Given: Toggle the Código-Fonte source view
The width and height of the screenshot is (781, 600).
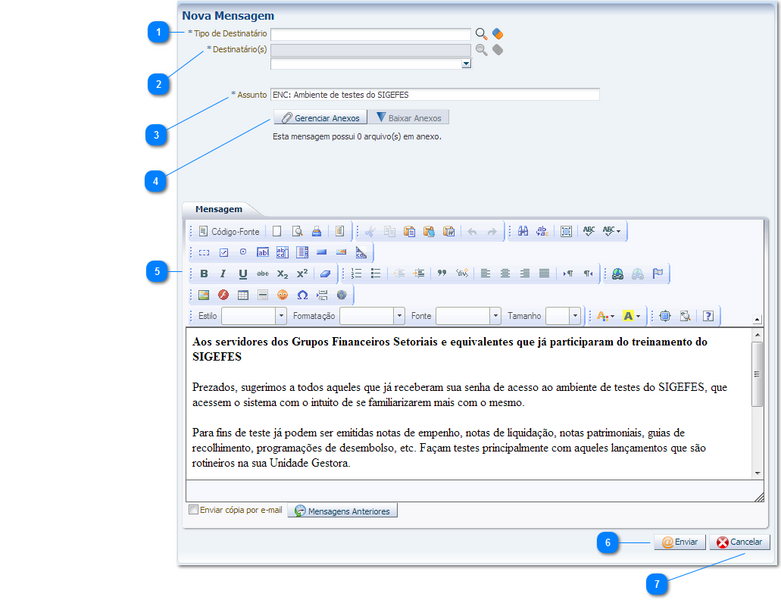Looking at the screenshot, I should click(228, 231).
